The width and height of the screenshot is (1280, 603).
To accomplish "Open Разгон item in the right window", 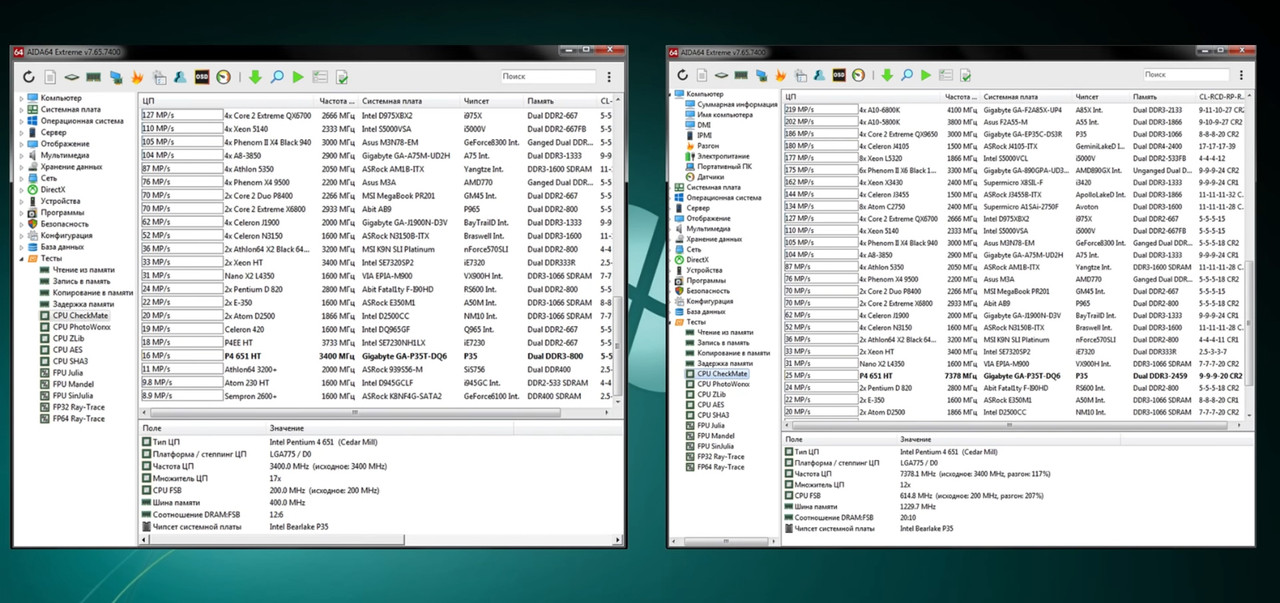I will [708, 145].
